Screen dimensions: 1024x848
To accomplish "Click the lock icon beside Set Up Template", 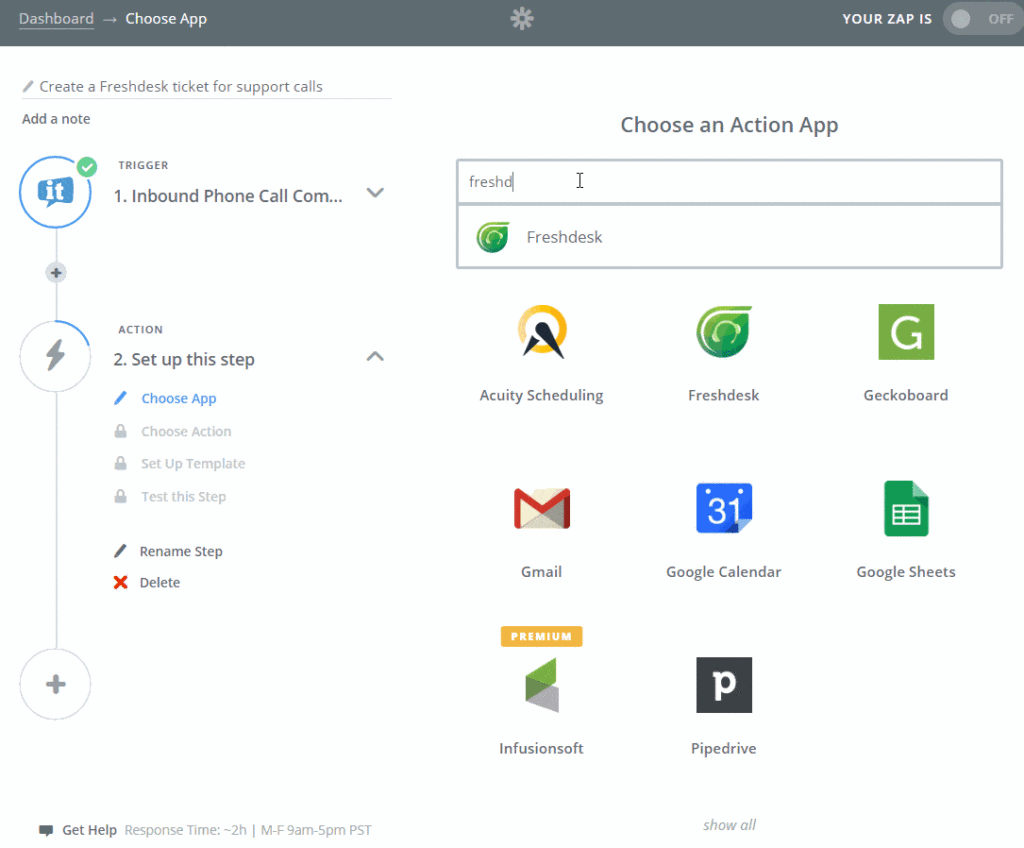I will [120, 463].
